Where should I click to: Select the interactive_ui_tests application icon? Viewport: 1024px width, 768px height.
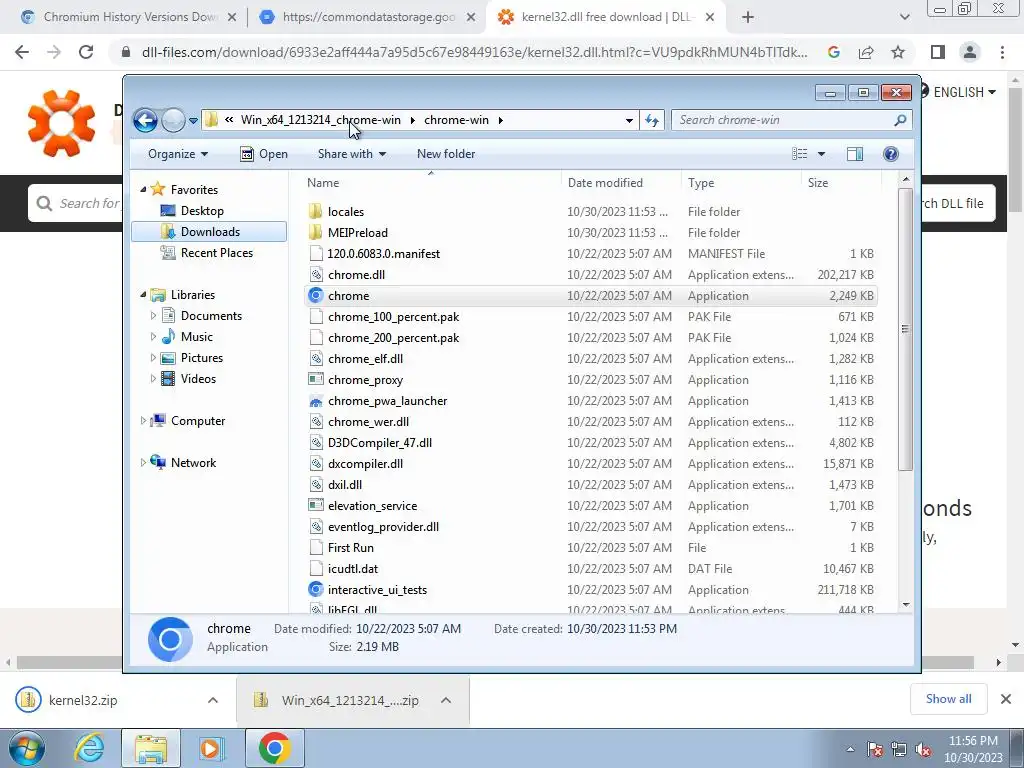(316, 590)
